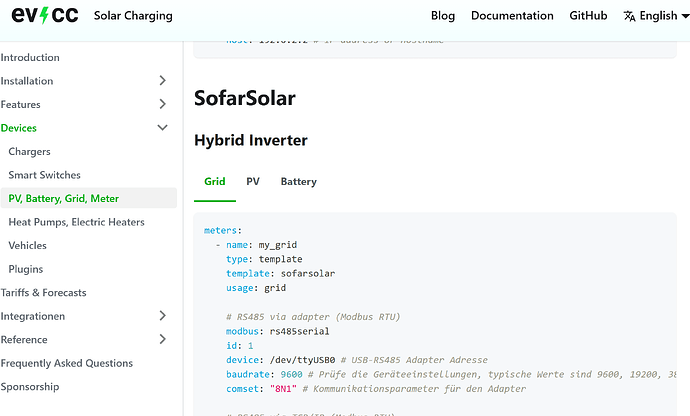Screen dimensions: 690x416
Task: Collapse the Devices section chevron
Action: [163, 128]
